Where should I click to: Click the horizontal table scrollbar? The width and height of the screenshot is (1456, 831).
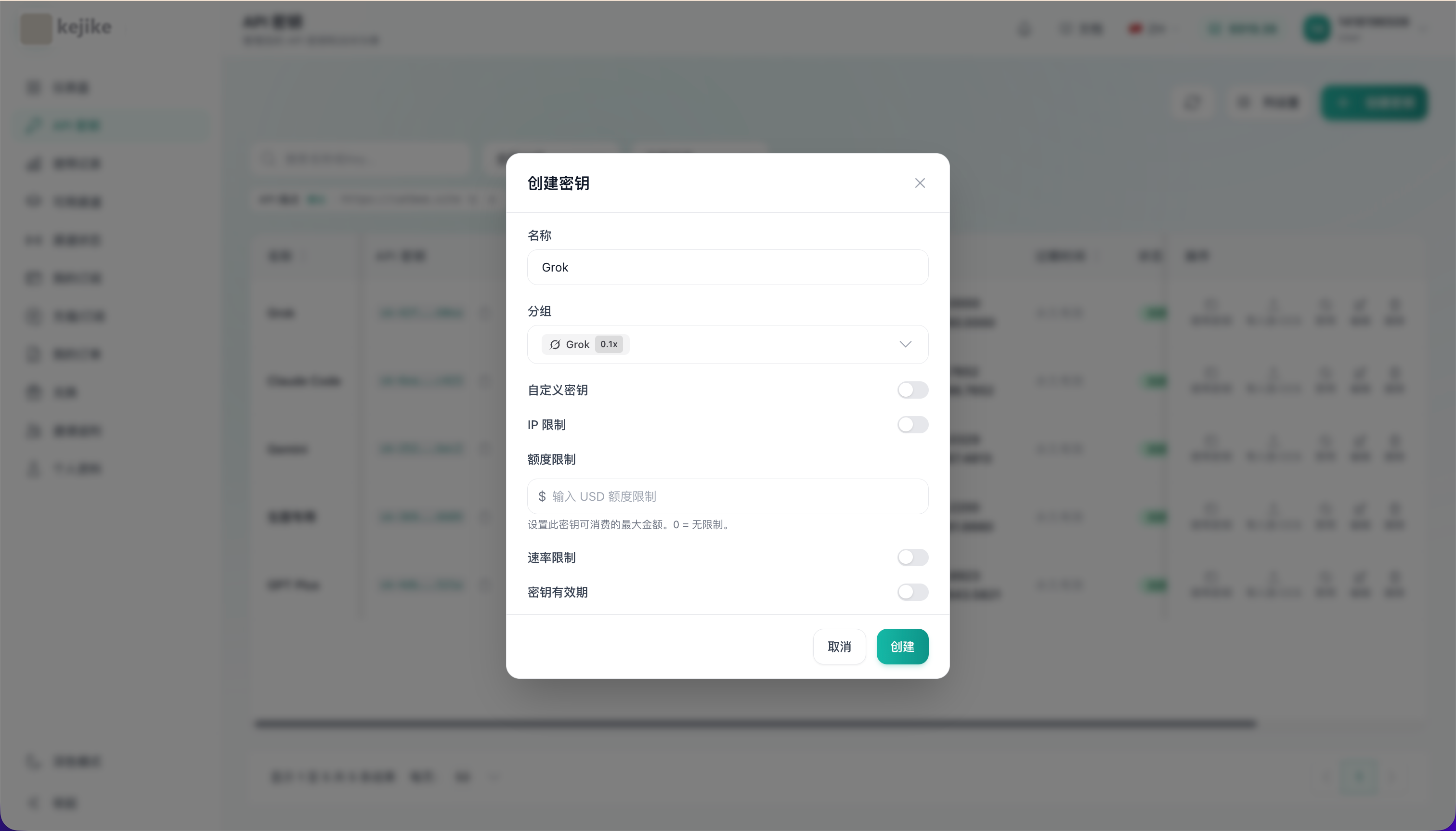coord(754,724)
